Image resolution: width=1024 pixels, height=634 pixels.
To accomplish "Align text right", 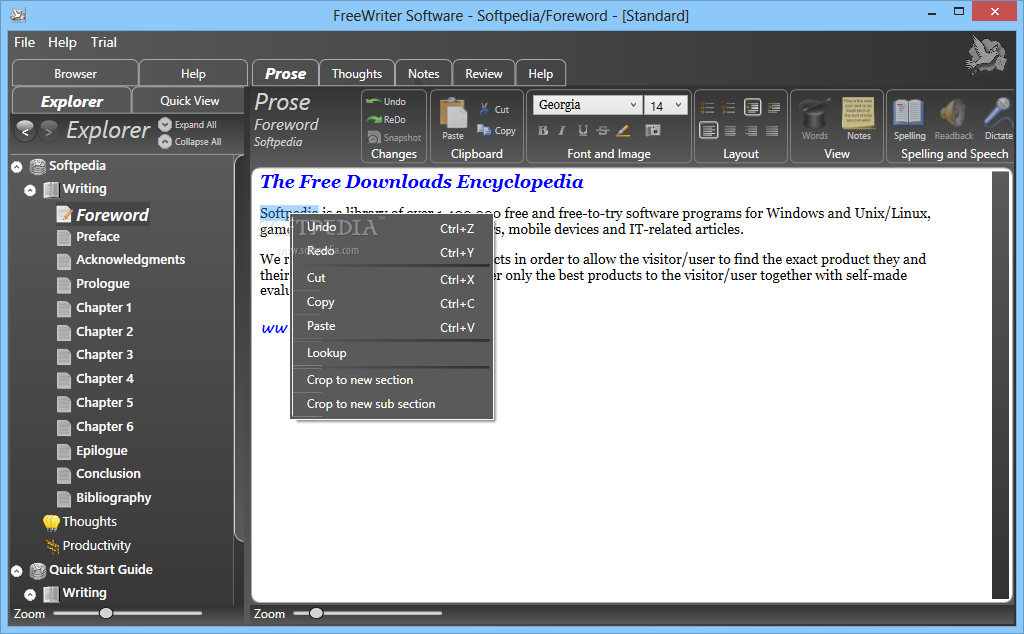I will point(751,131).
